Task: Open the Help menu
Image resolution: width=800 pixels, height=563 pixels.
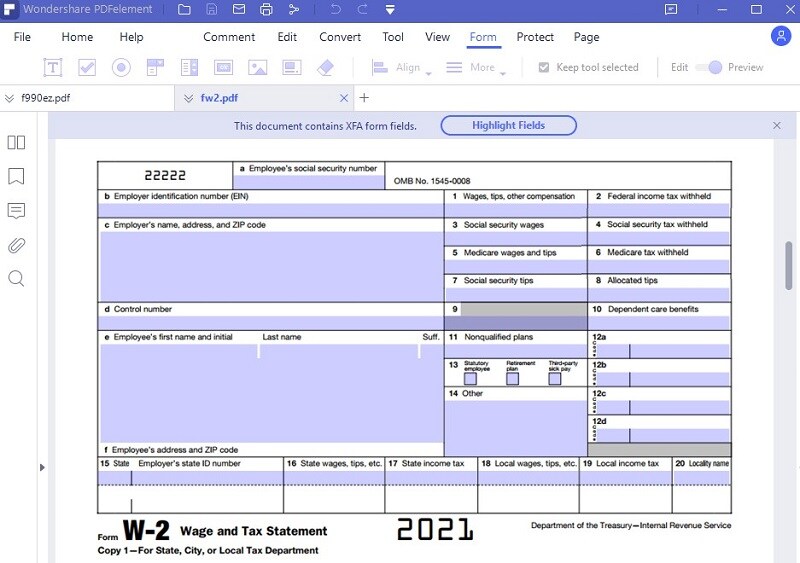Action: tap(131, 37)
